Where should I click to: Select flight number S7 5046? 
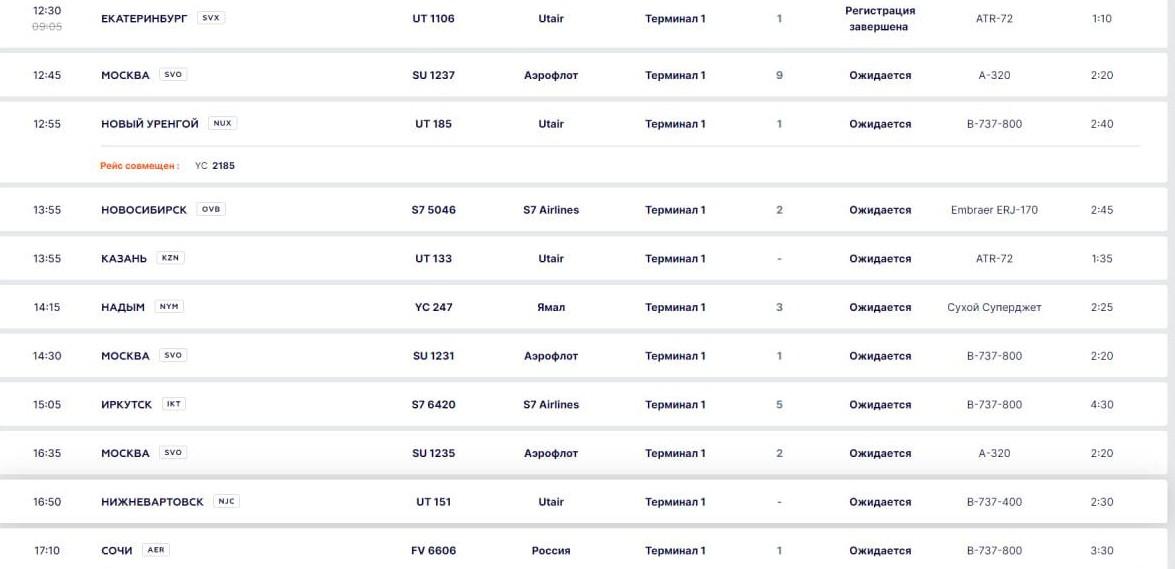433,210
